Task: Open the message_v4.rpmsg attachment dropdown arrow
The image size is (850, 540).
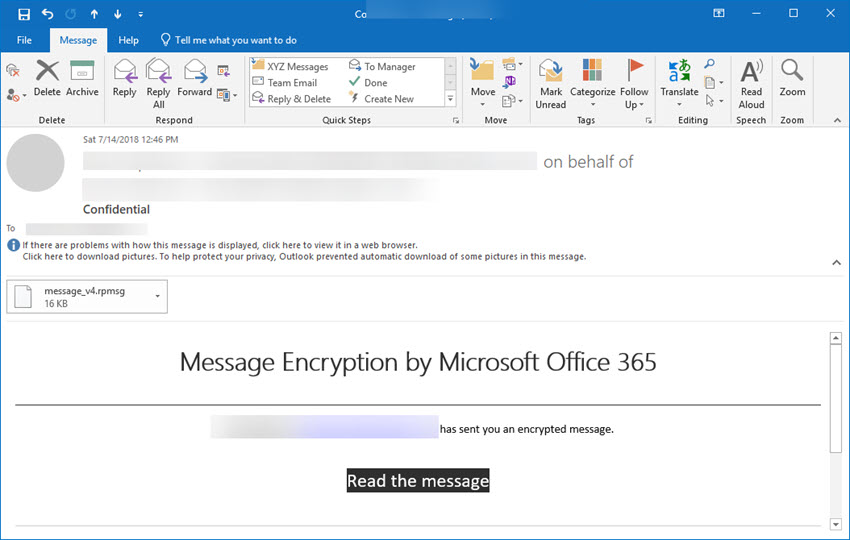Action: pyautogui.click(x=157, y=296)
